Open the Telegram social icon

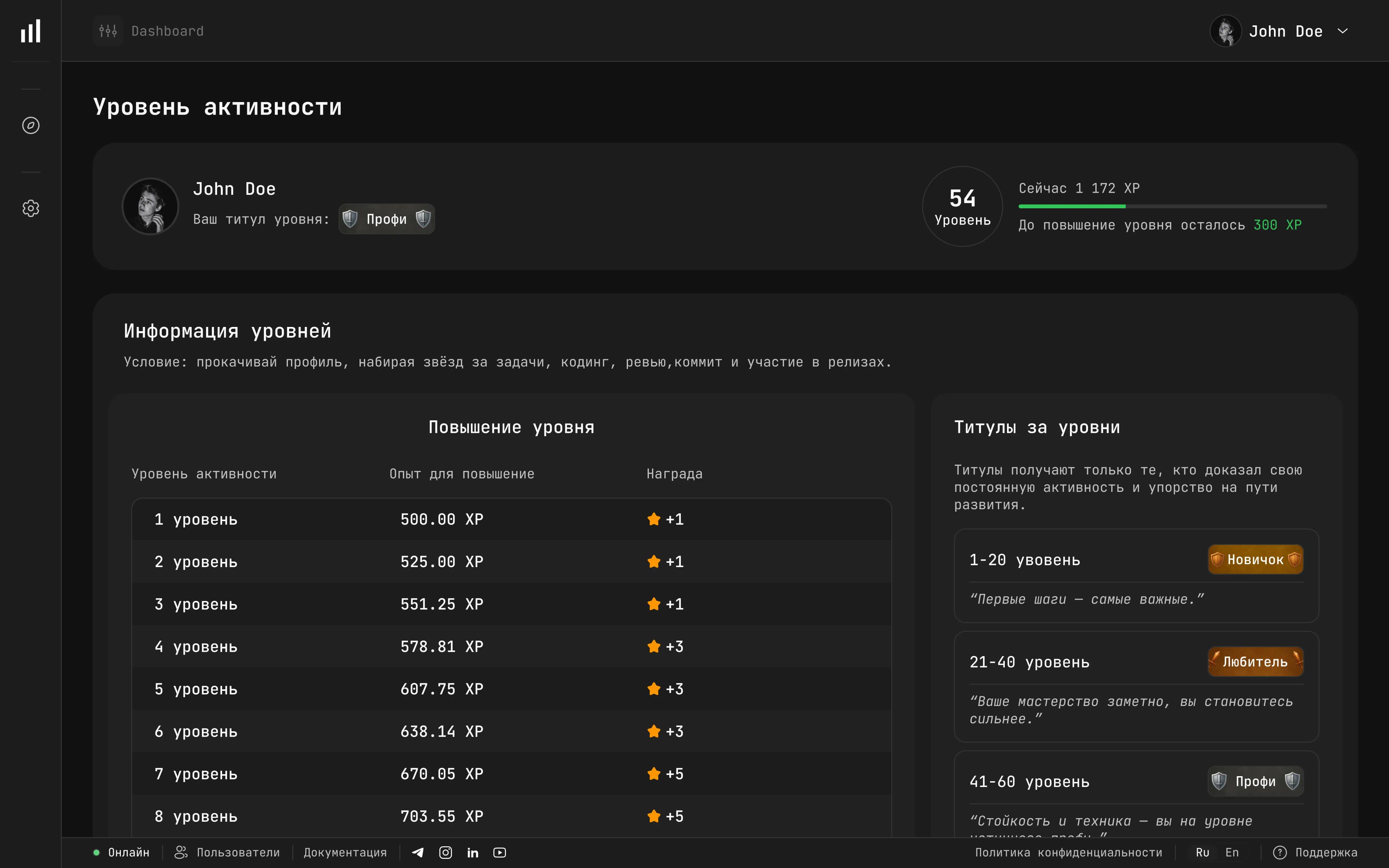[x=418, y=852]
